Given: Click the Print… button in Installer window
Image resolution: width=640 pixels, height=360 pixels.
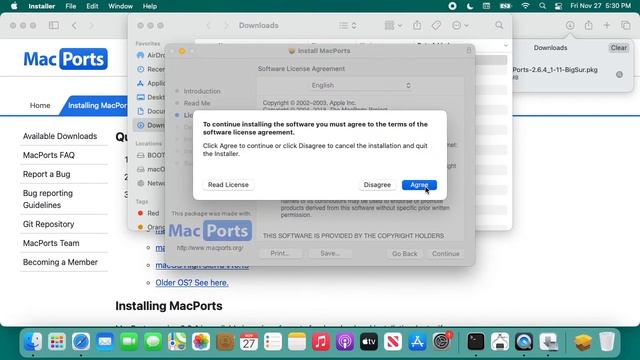Looking at the screenshot, I should 280,253.
